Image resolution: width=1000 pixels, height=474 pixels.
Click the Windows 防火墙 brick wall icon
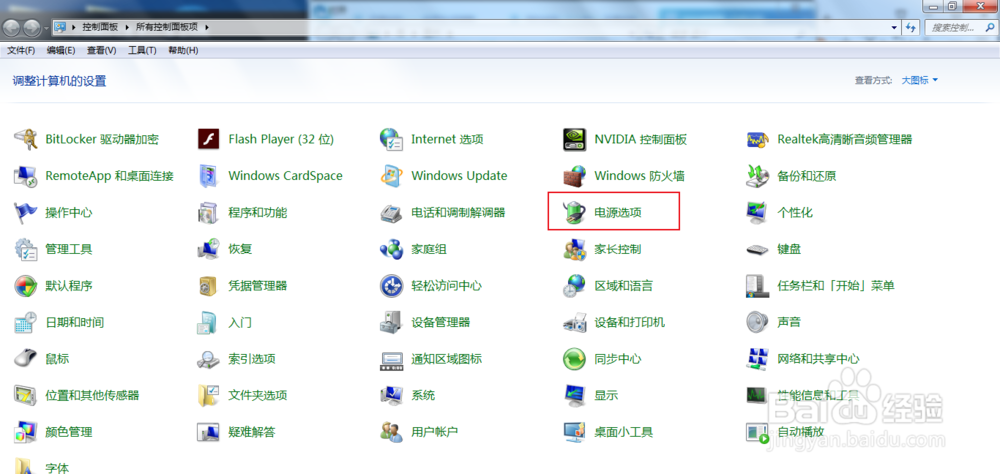[575, 176]
